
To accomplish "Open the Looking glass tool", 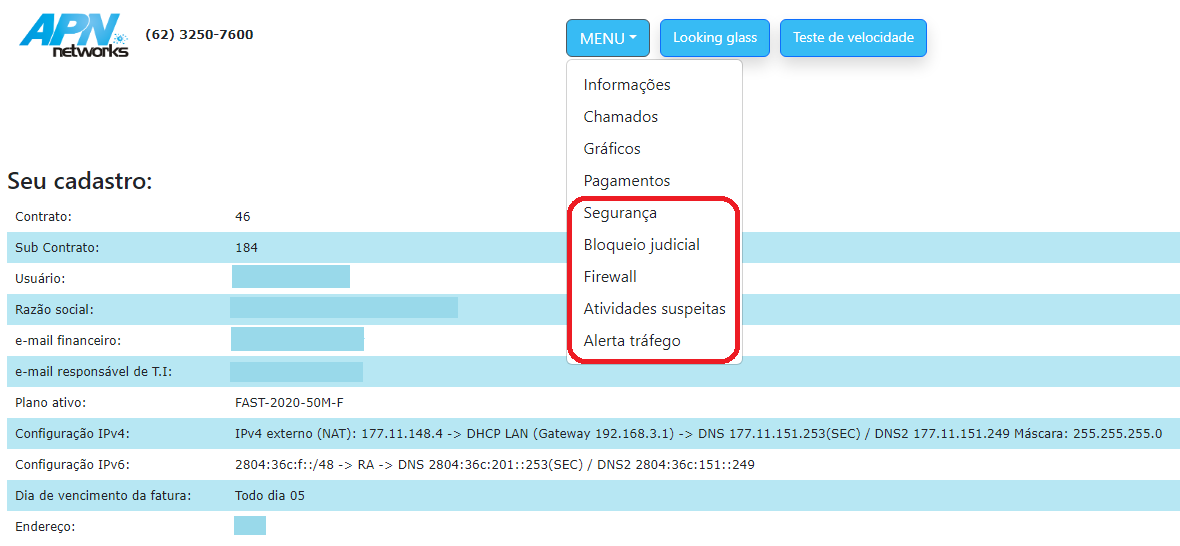I will coord(714,38).
